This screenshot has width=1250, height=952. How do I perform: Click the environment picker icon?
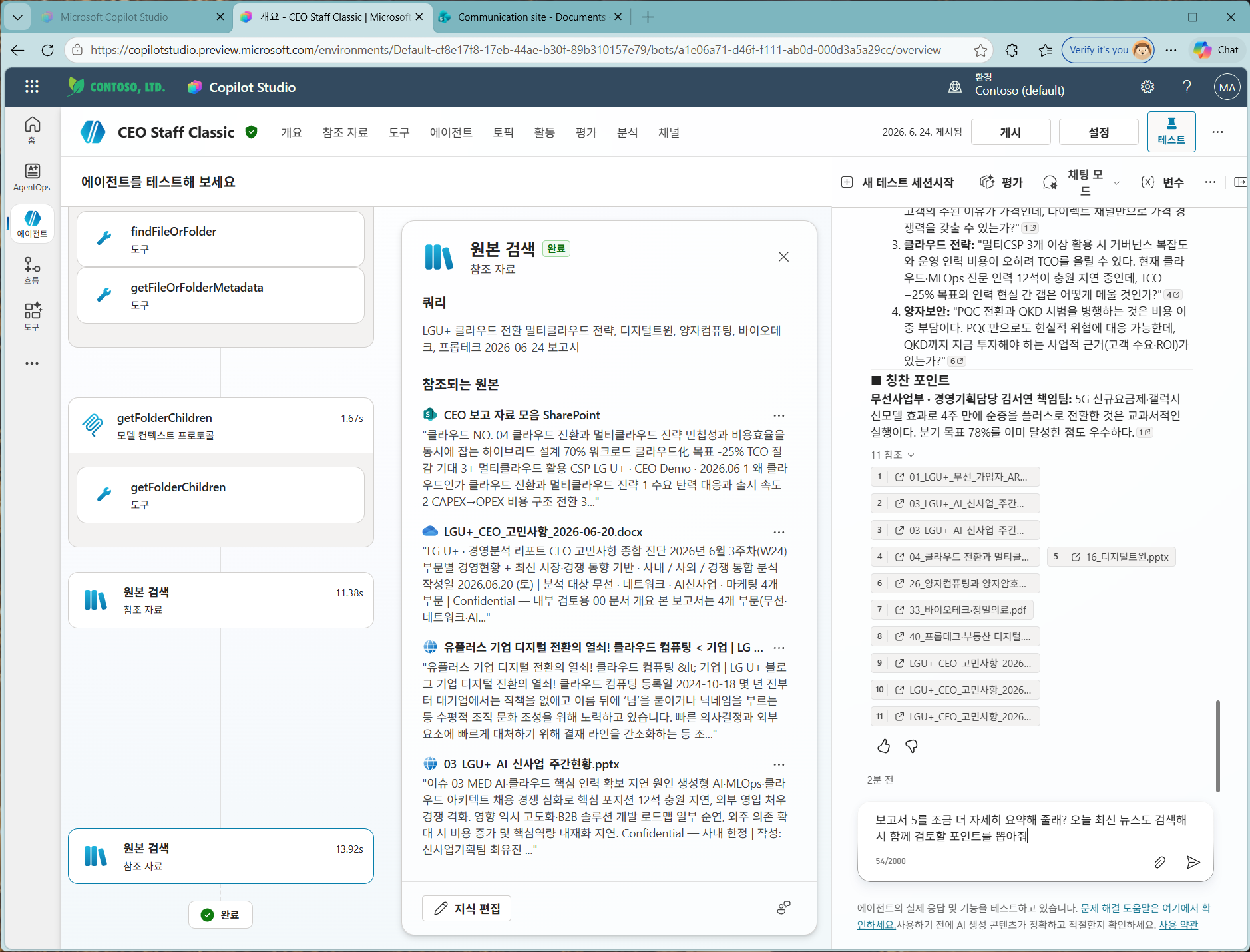[x=955, y=87]
